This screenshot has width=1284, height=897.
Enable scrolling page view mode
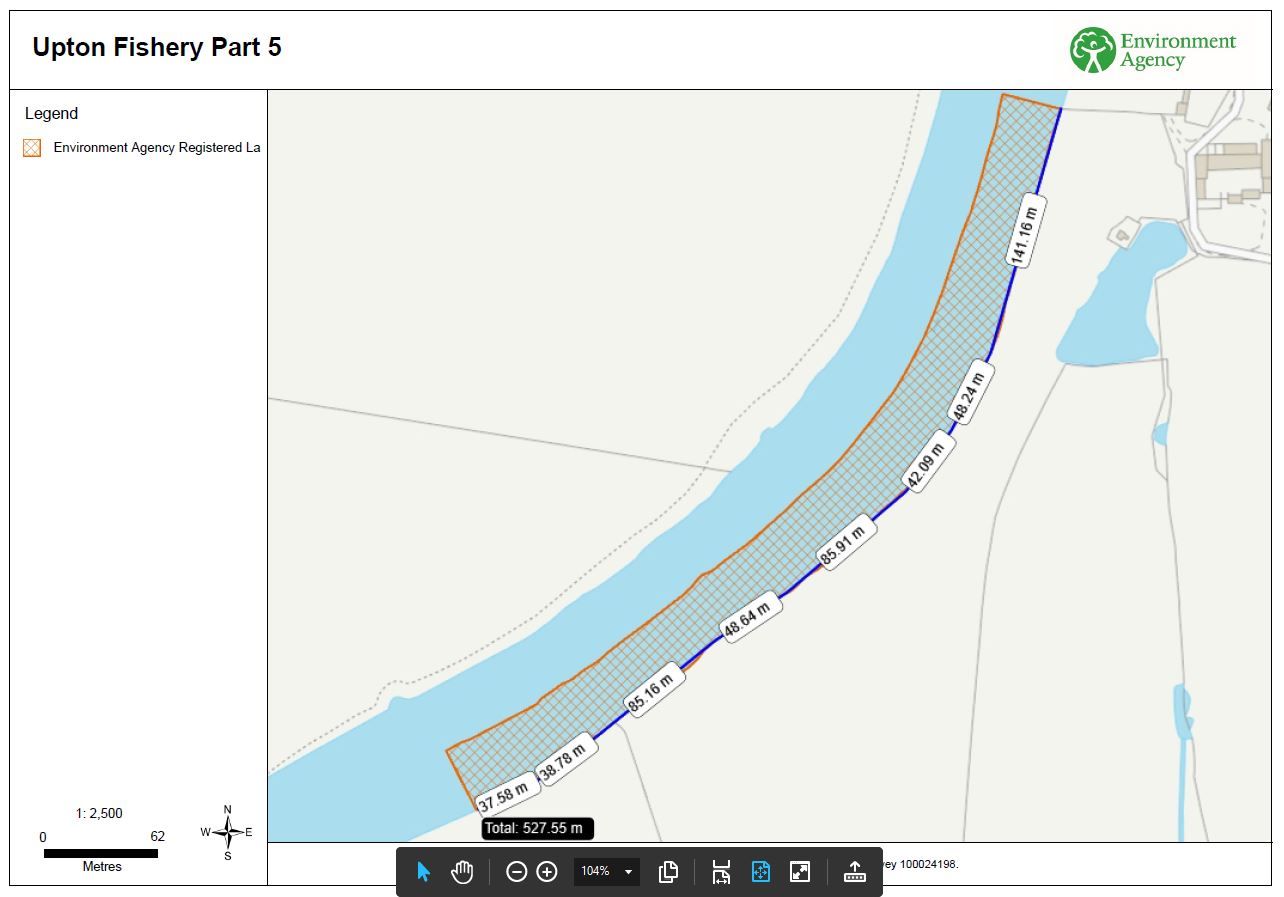point(721,872)
